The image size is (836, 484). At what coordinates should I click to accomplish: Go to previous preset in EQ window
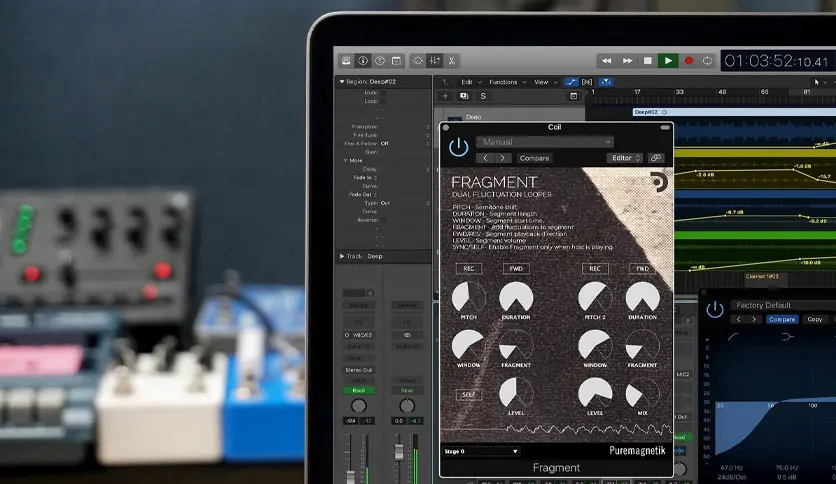click(738, 319)
